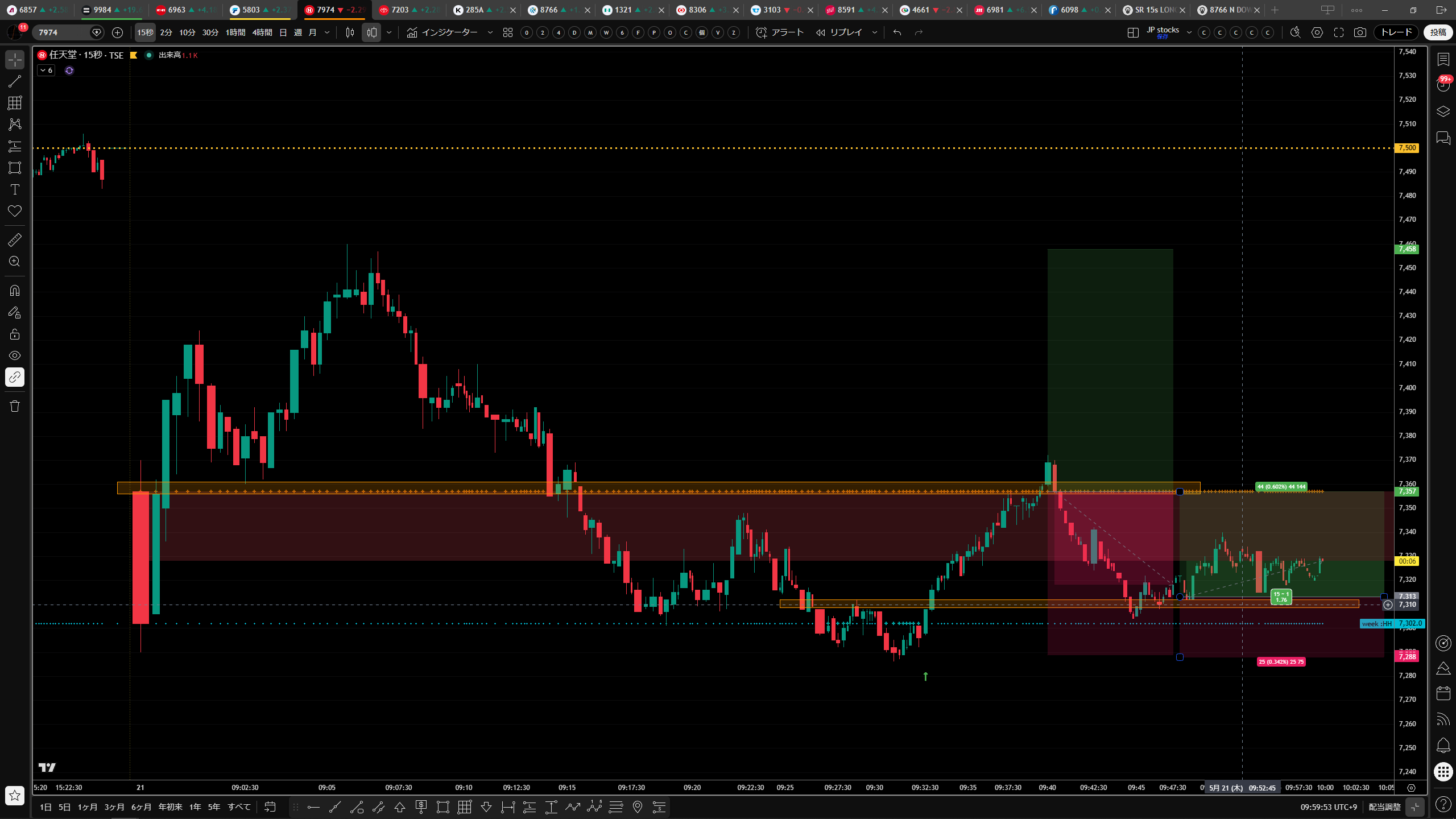Select the trend line drawing tool
This screenshot has width=1456, height=819.
(15, 81)
